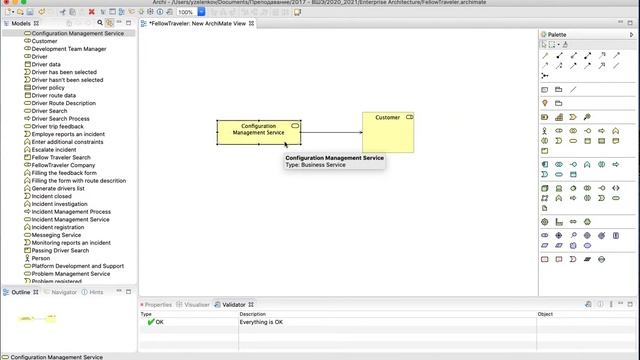Choose the Serving relation tool
Viewport: 640px width, 360px height.
pyautogui.click(x=616, y=55)
